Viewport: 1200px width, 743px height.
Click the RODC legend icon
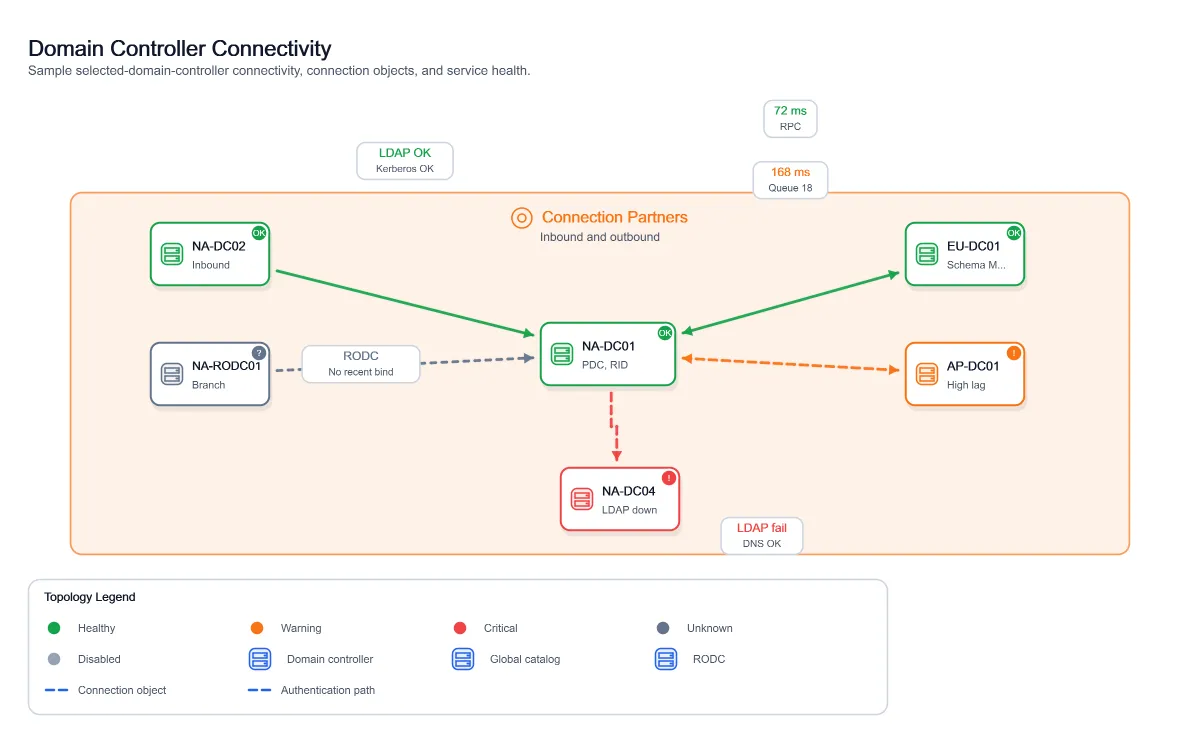[666, 659]
